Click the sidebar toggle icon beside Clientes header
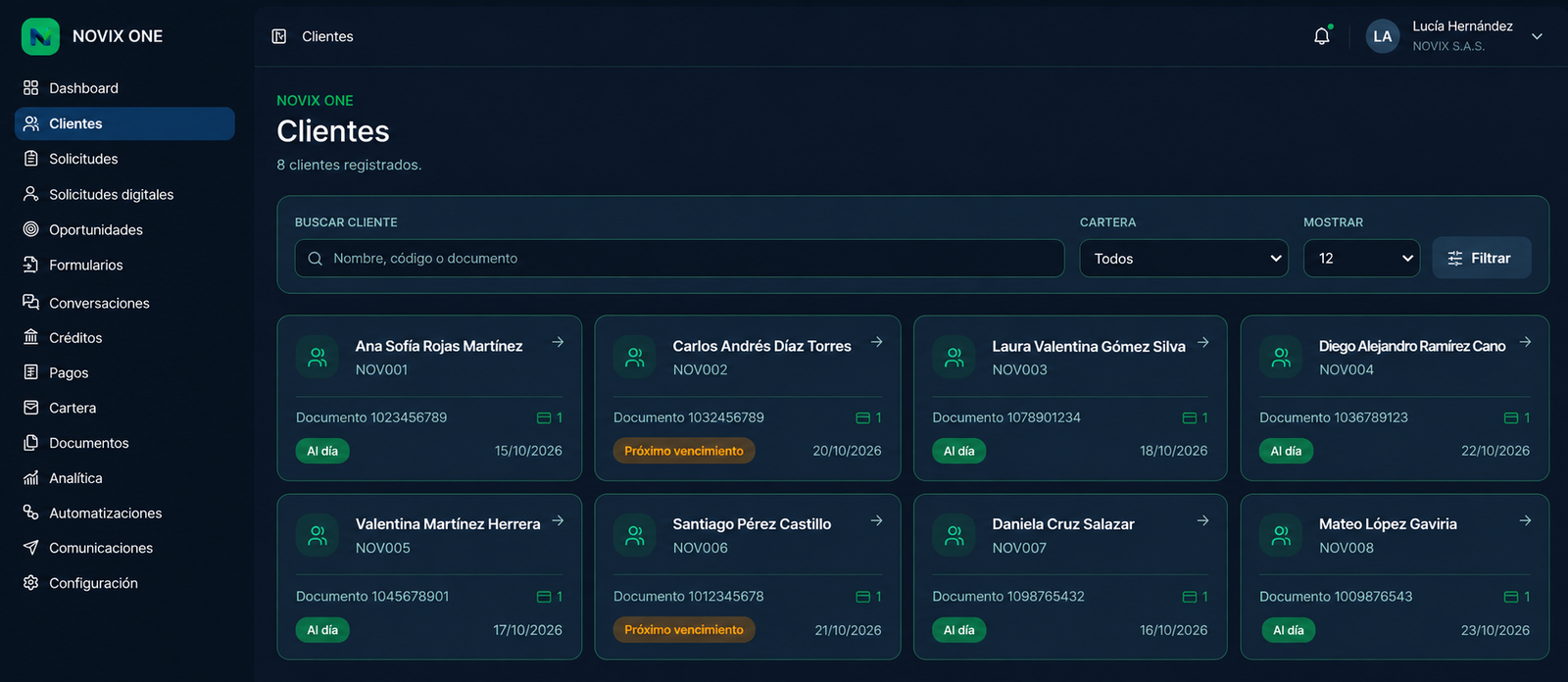 tap(279, 36)
